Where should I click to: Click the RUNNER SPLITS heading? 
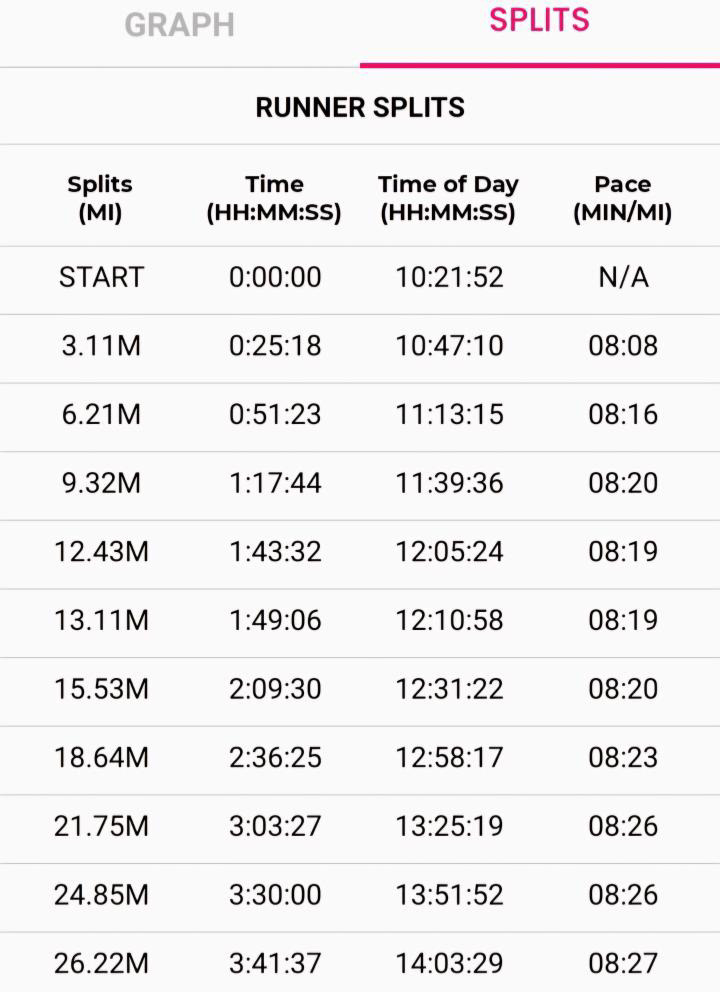point(360,108)
